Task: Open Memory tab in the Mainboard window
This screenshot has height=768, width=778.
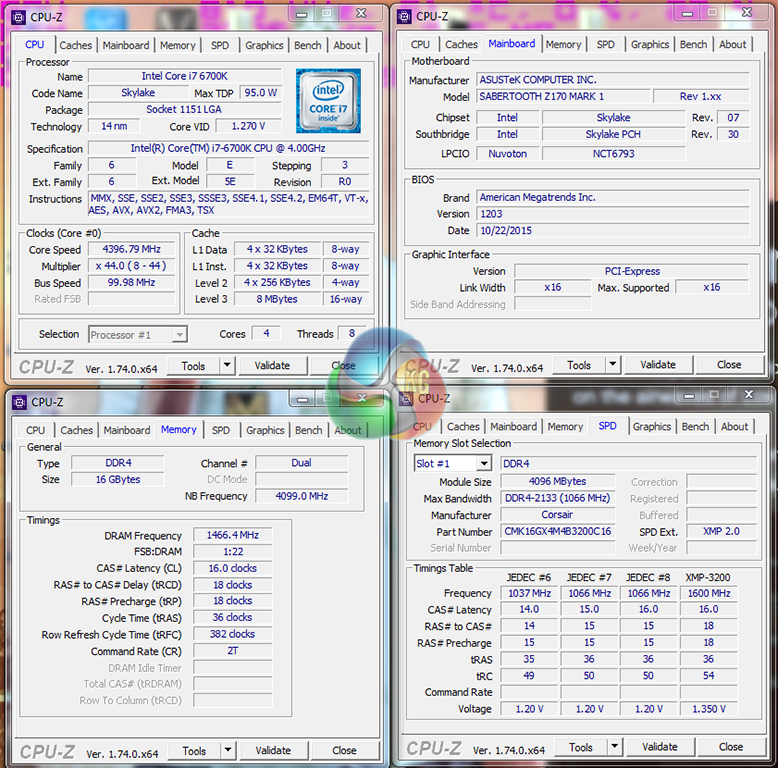Action: coord(563,44)
